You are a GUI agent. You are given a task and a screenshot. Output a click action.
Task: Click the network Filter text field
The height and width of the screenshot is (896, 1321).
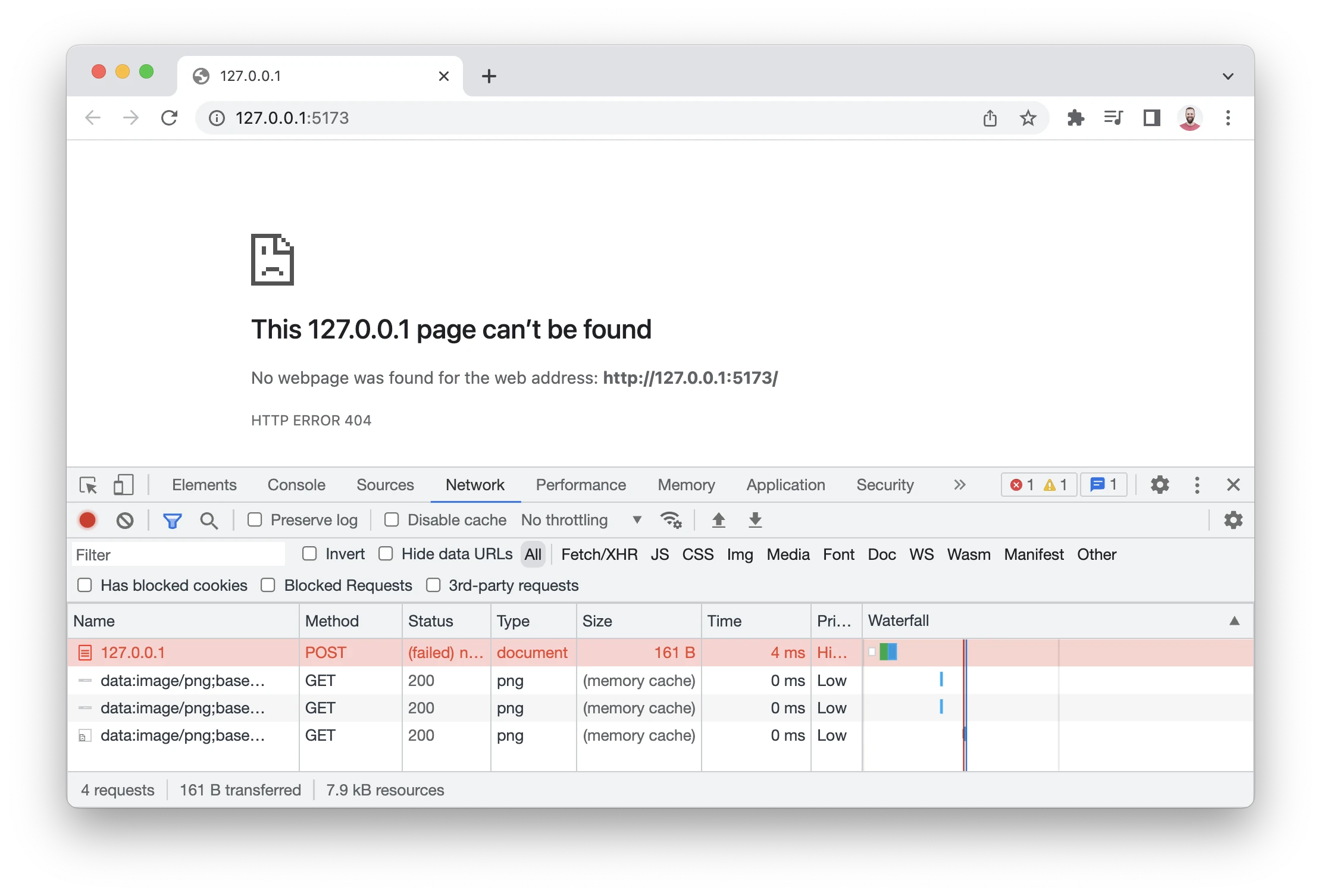coord(179,554)
